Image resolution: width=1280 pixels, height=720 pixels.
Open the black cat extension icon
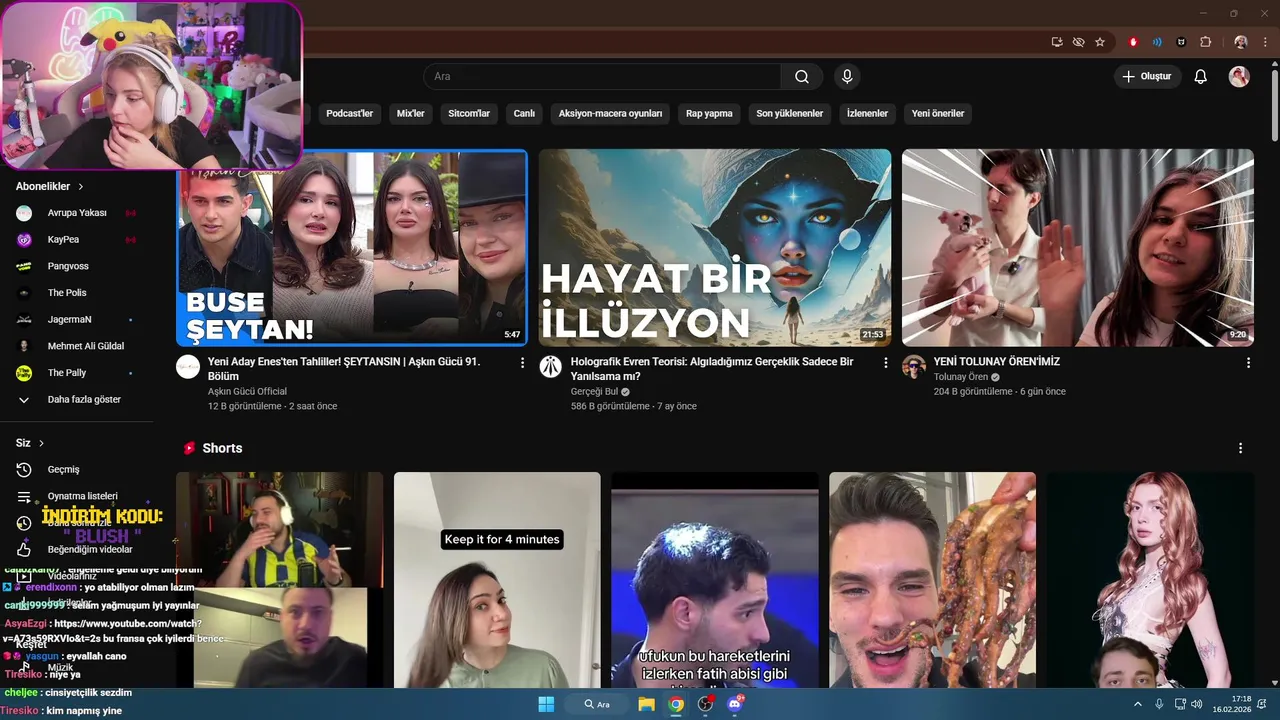tap(1181, 42)
